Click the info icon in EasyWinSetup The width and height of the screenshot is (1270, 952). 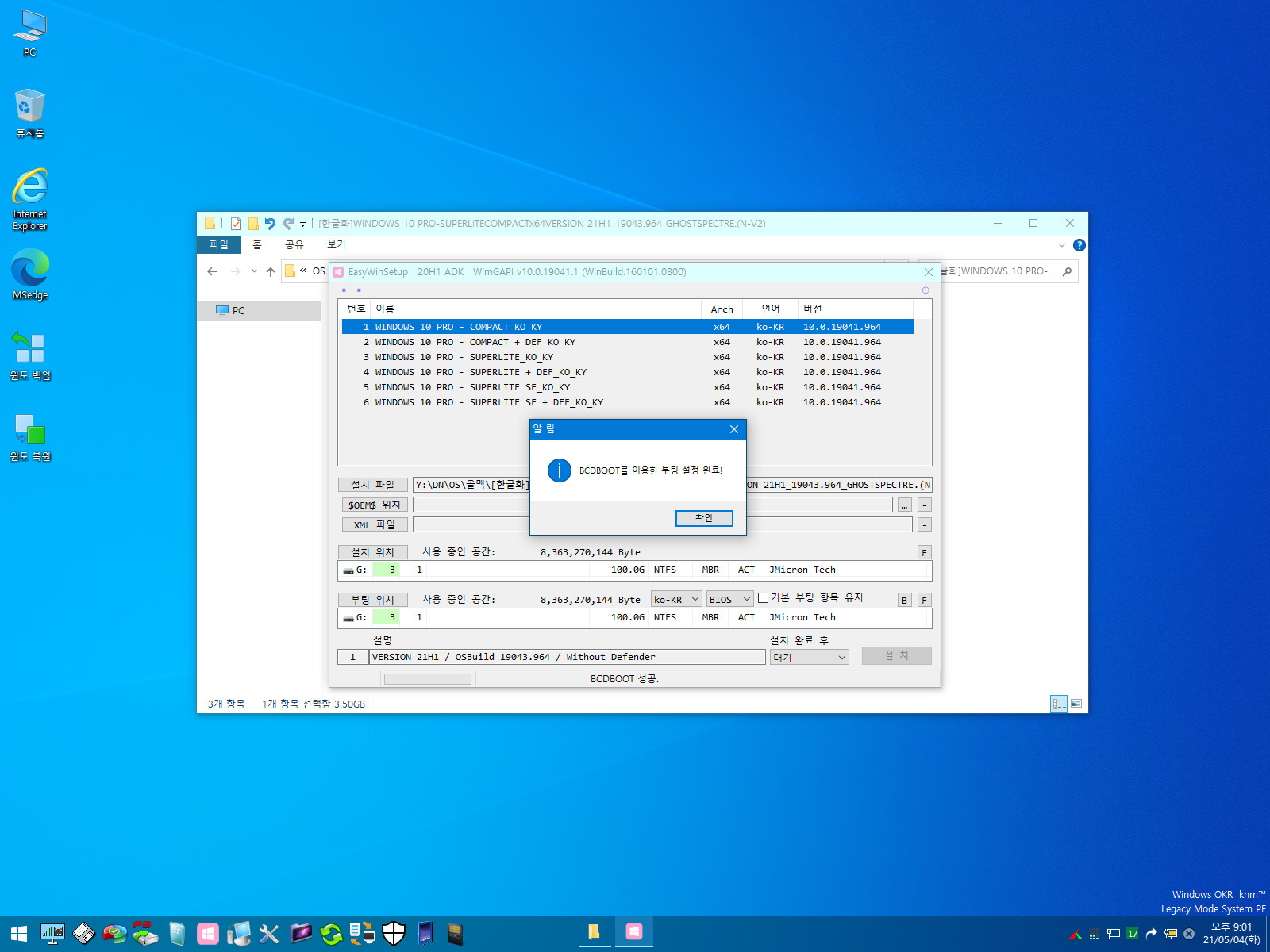tap(926, 290)
